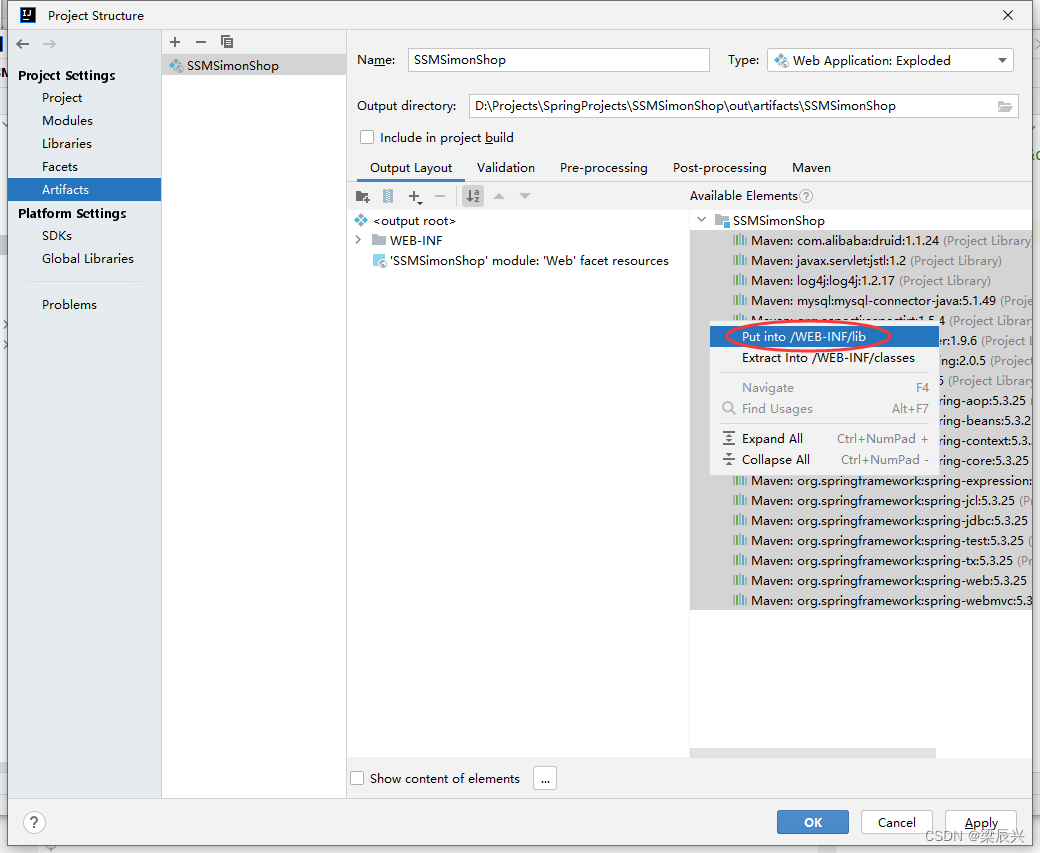Image resolution: width=1040 pixels, height=853 pixels.
Task: Switch to the Pre-processing tab
Action: 604,168
